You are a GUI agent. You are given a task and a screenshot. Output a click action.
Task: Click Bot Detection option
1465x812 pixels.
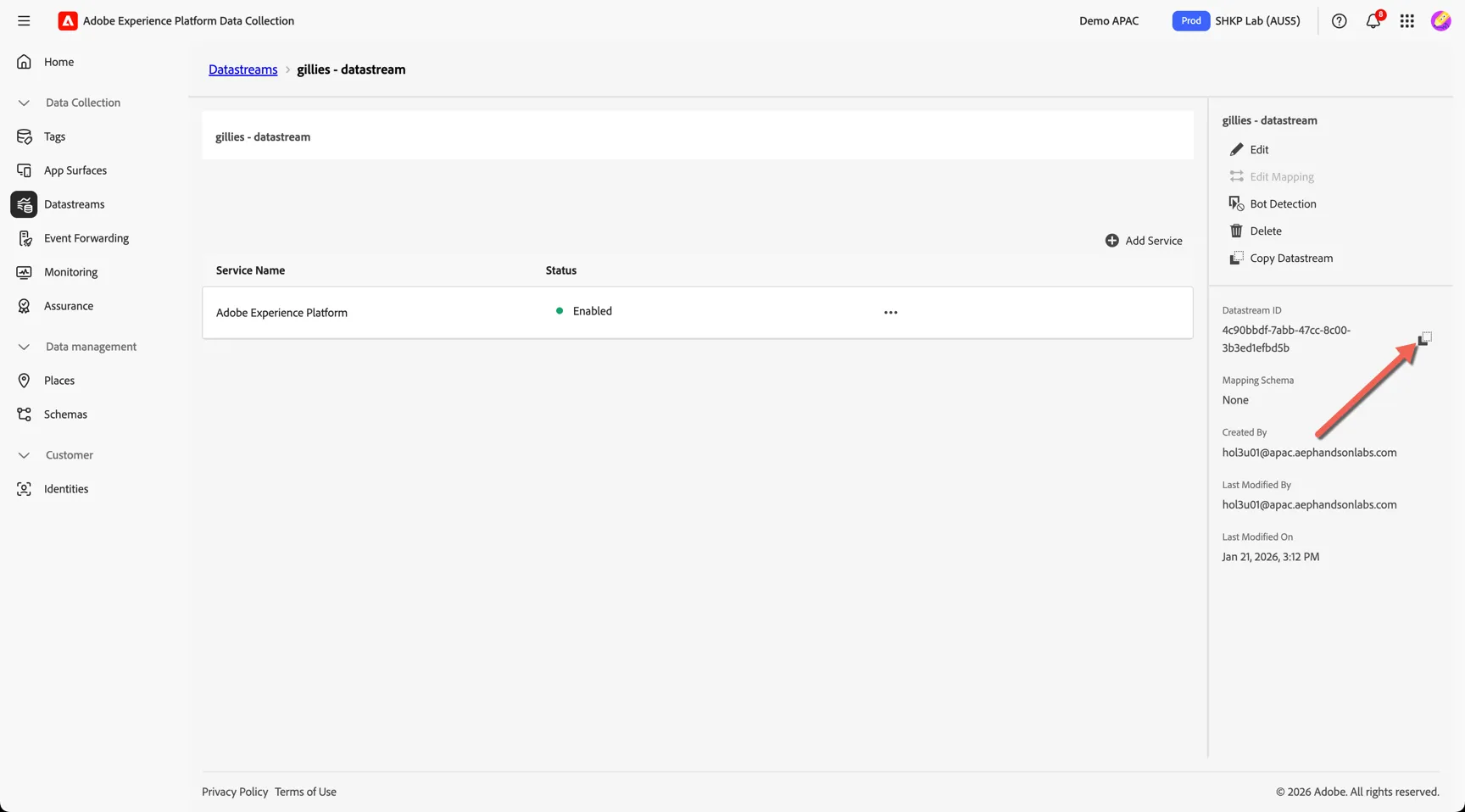(1273, 204)
